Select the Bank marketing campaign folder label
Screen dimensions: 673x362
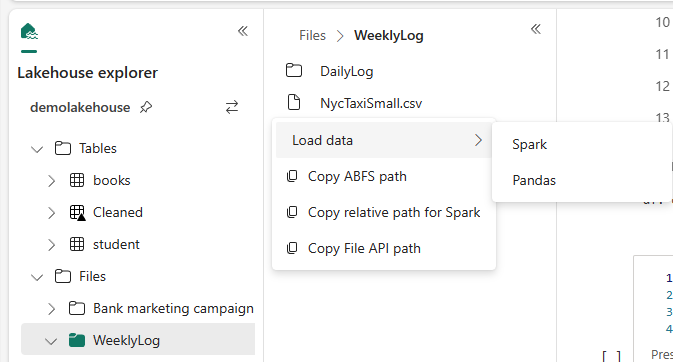coord(173,309)
